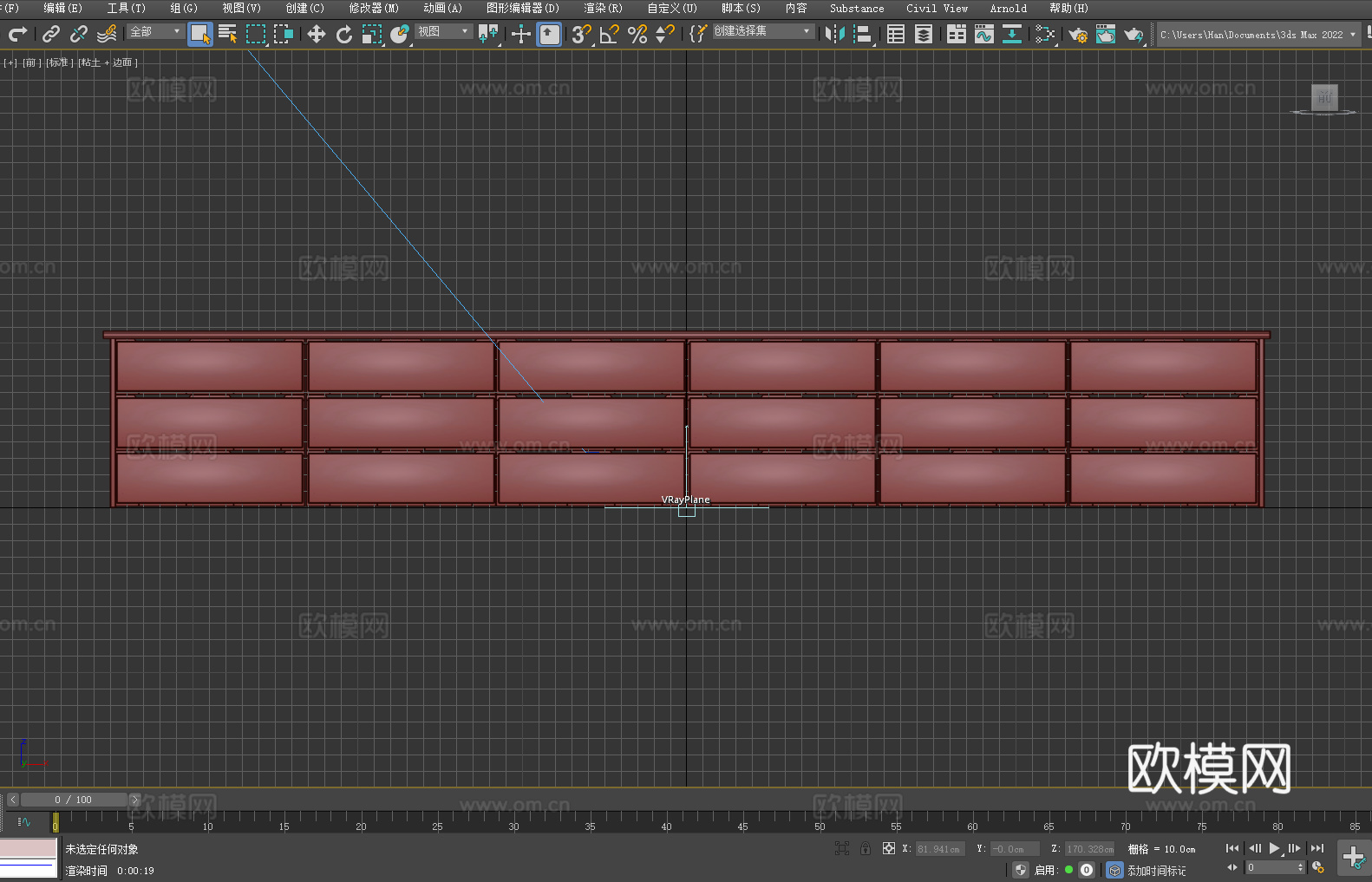Toggle the Angle Snap button
The image size is (1372, 882).
point(610,34)
